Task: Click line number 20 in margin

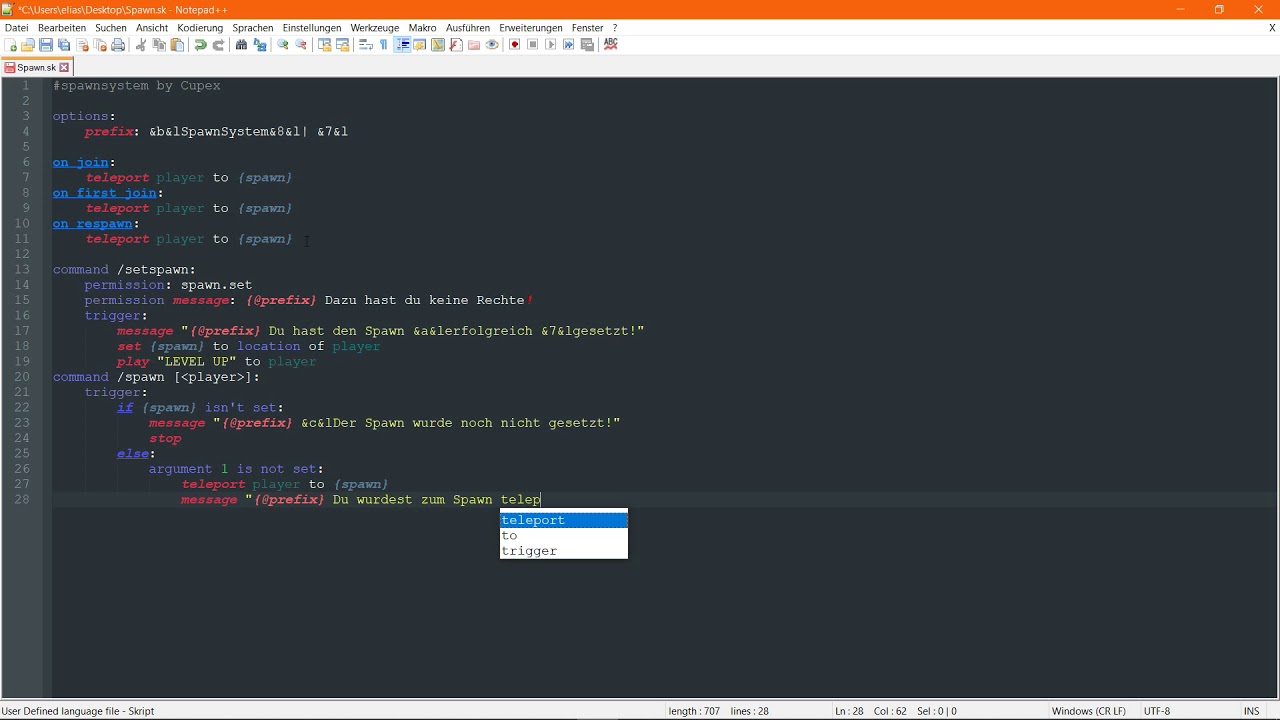Action: (22, 377)
